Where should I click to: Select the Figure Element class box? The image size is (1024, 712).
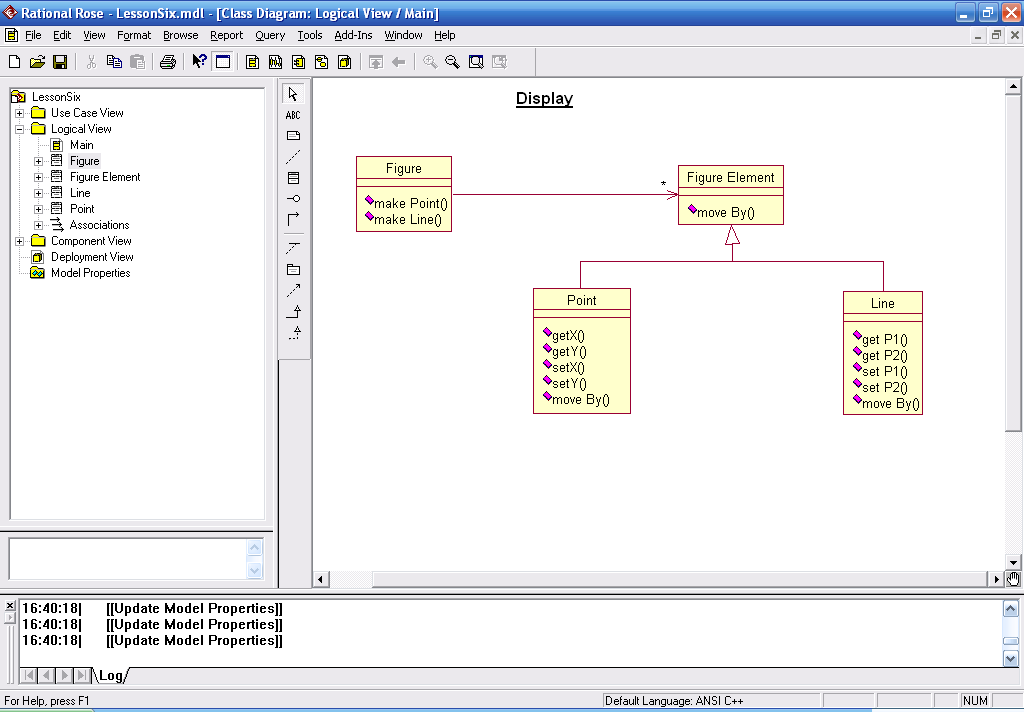click(731, 195)
